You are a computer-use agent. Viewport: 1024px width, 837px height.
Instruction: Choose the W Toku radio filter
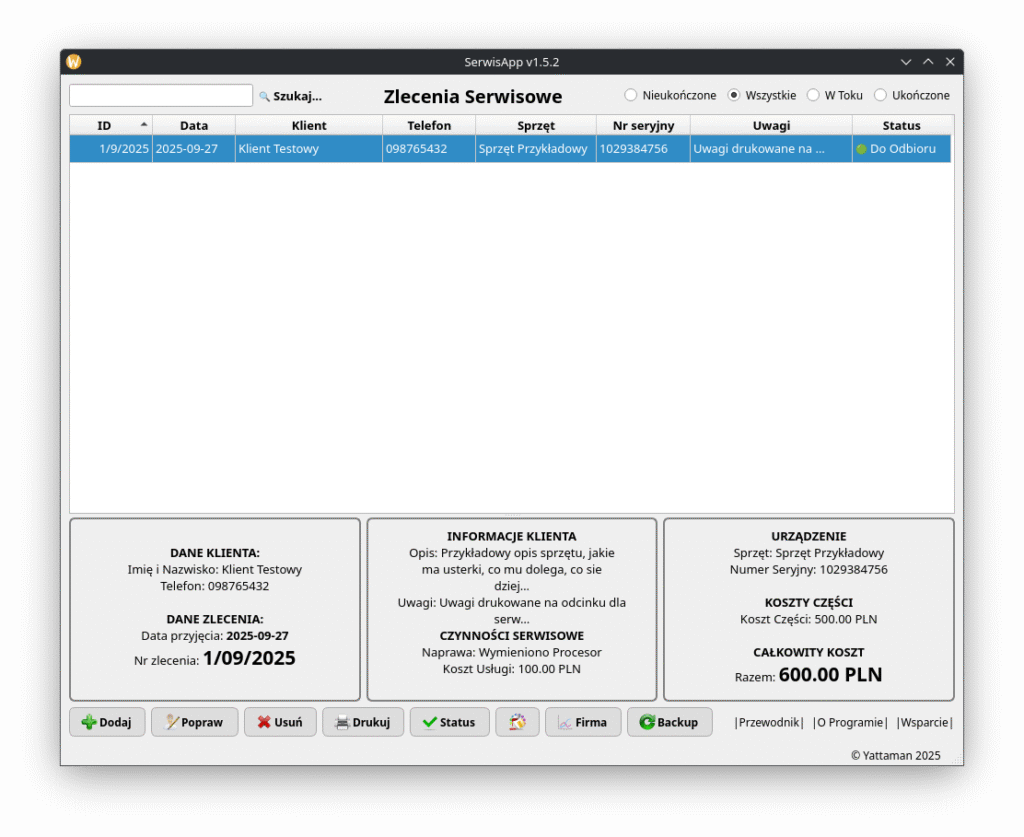click(813, 95)
